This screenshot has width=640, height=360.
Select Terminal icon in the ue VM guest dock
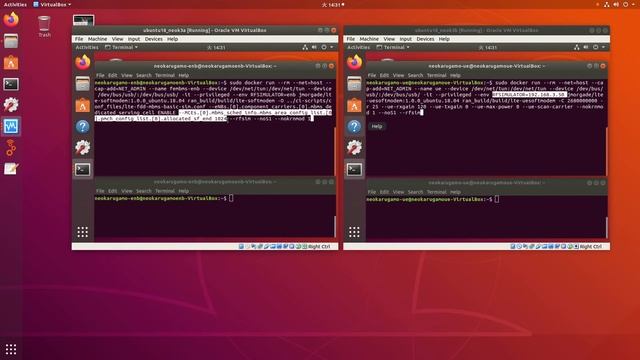tap(354, 169)
